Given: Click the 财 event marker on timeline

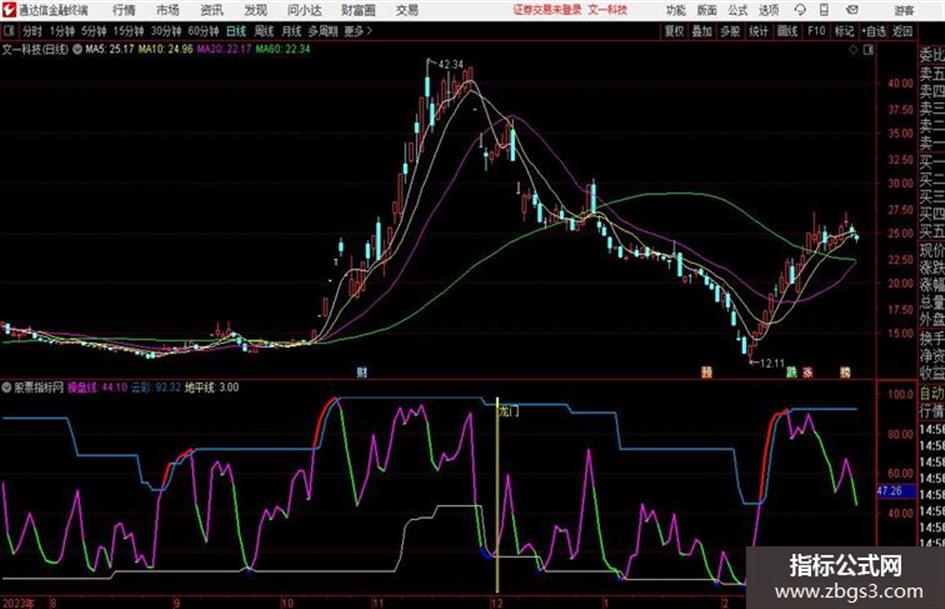Looking at the screenshot, I should pyautogui.click(x=362, y=372).
